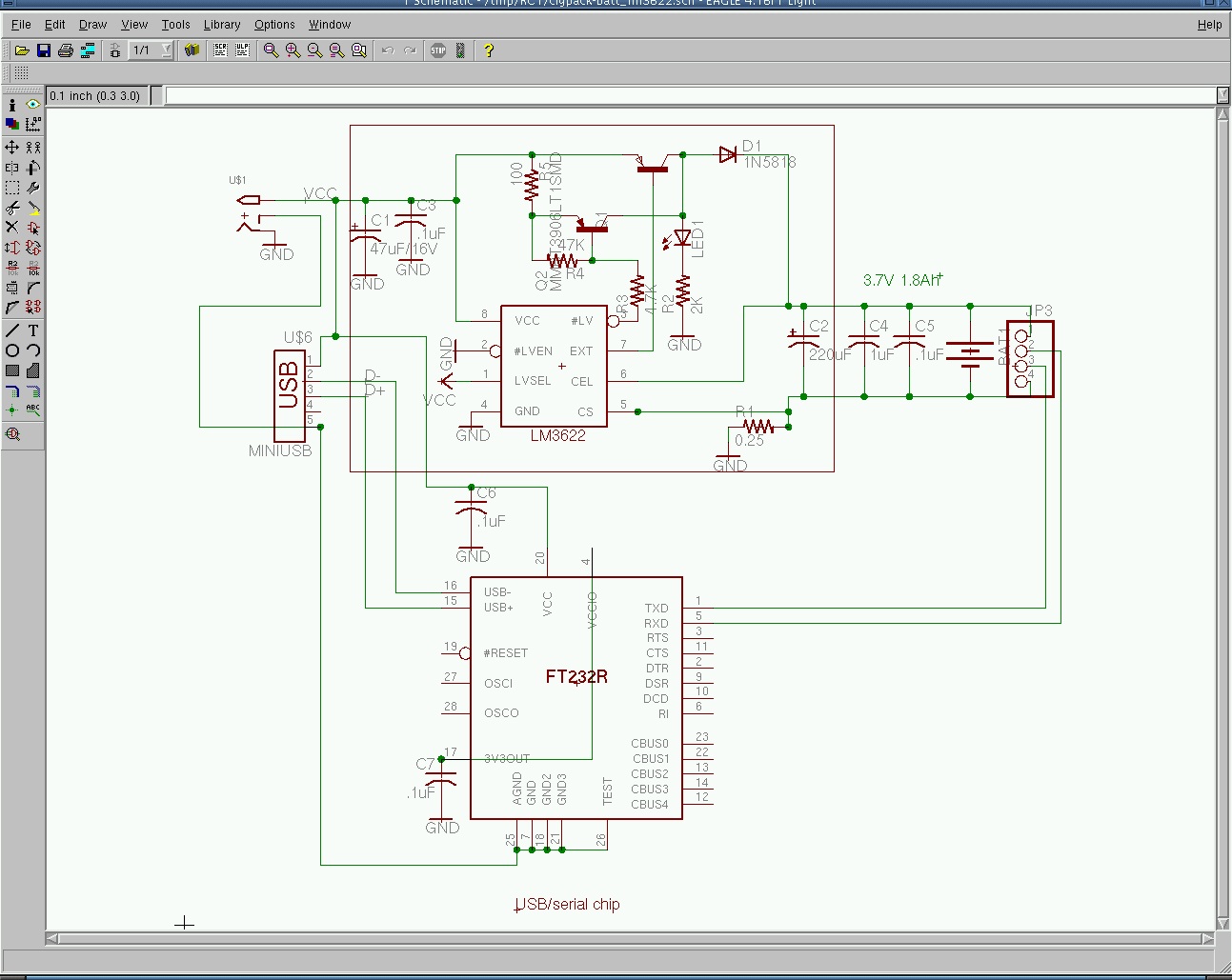The height and width of the screenshot is (980, 1232).
Task: Switch to board view icon
Action: (x=88, y=50)
